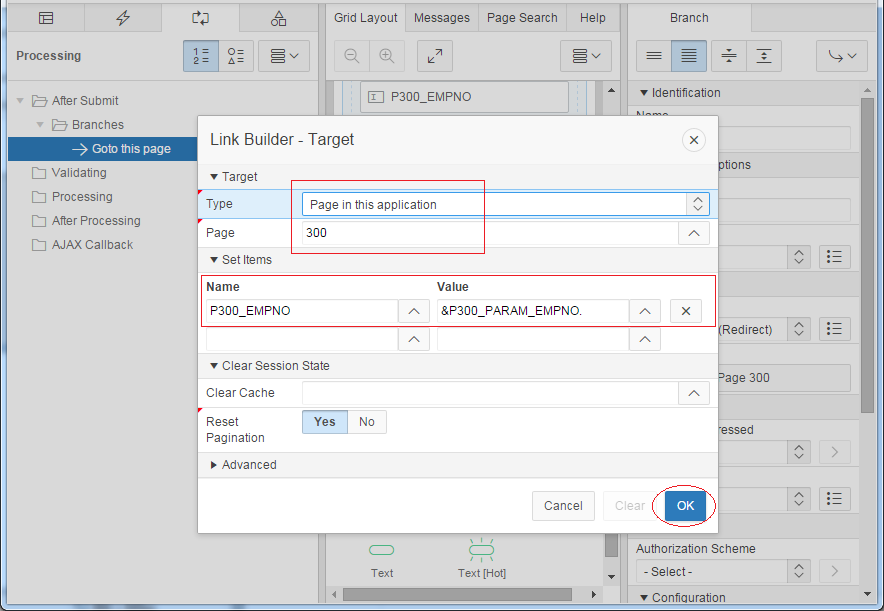The width and height of the screenshot is (884, 611).
Task: Click the empty second Name field
Action: point(302,339)
